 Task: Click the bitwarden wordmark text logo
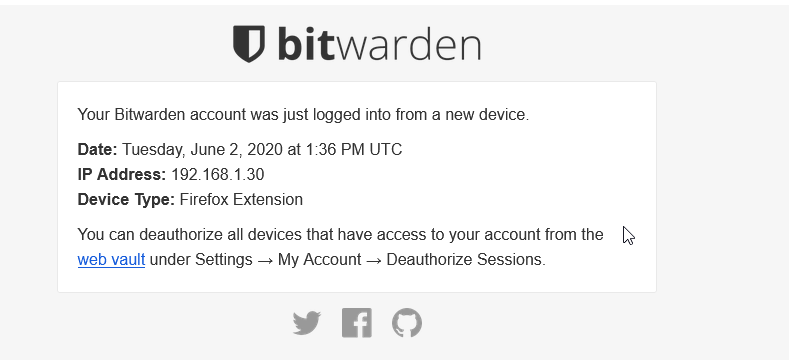coord(379,44)
